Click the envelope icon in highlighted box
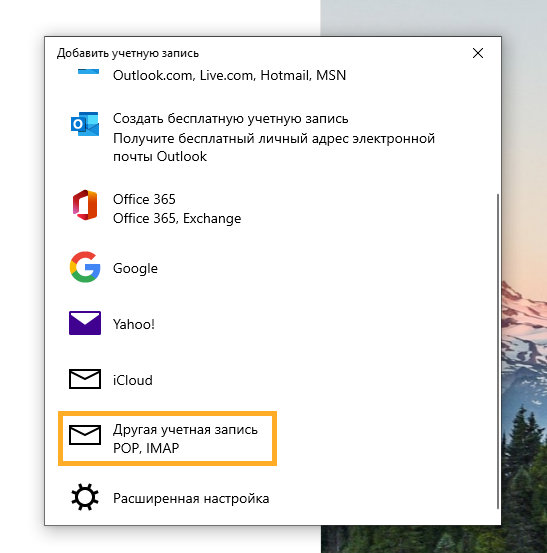The image size is (547, 553). (x=85, y=435)
